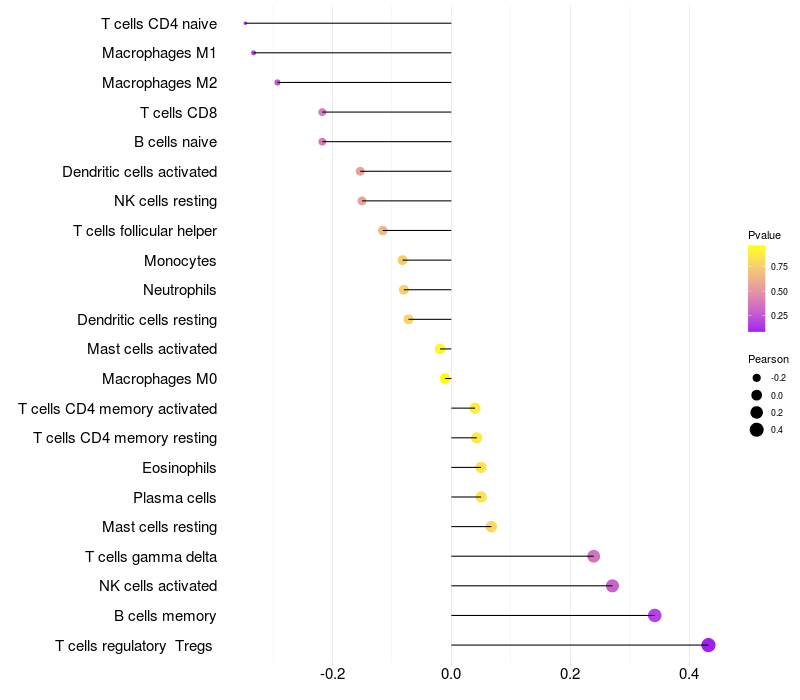
Task: Click the Pearson -0.2 legend circle
Action: (x=757, y=378)
